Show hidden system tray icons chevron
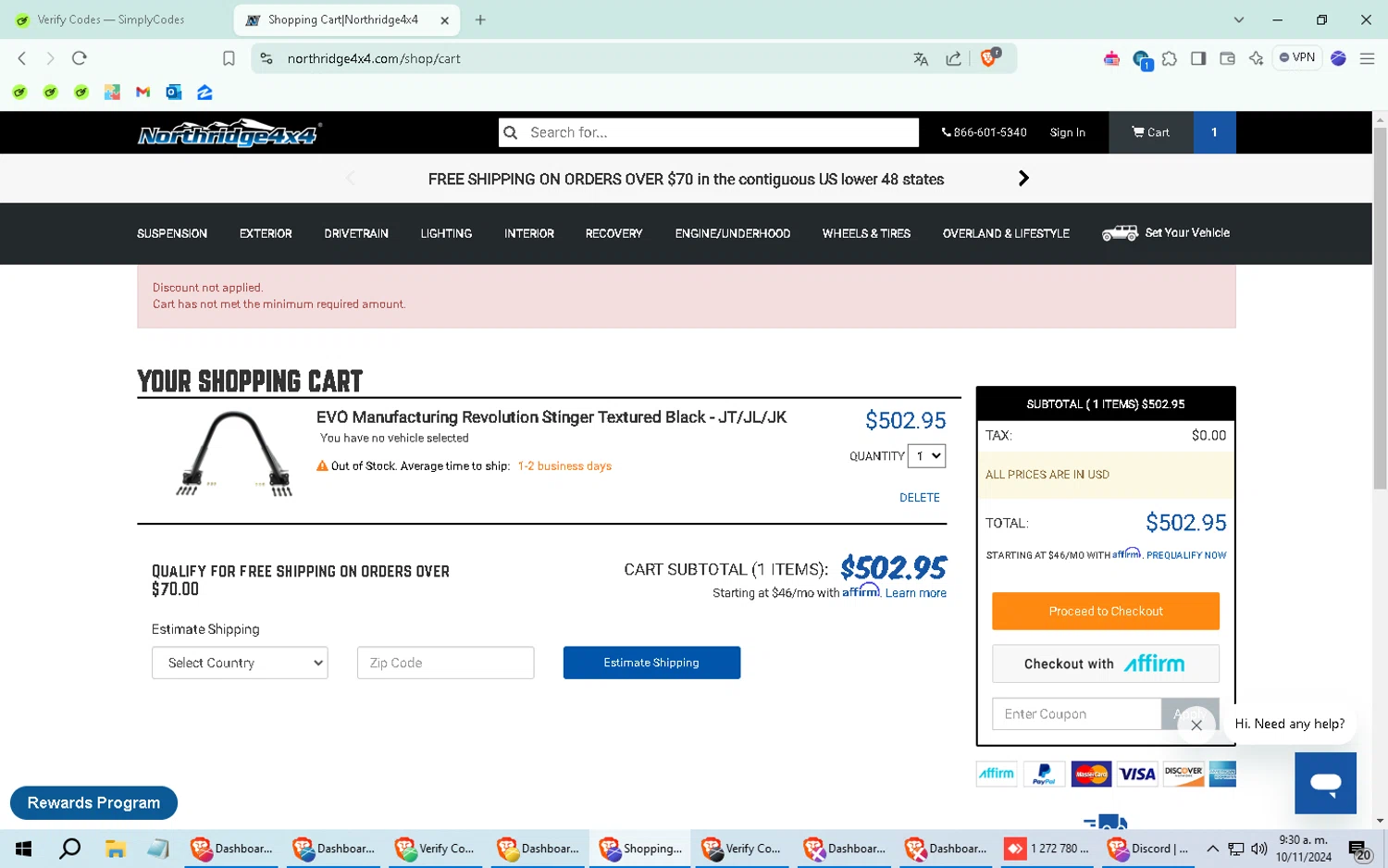The width and height of the screenshot is (1388, 868). pyautogui.click(x=1212, y=849)
